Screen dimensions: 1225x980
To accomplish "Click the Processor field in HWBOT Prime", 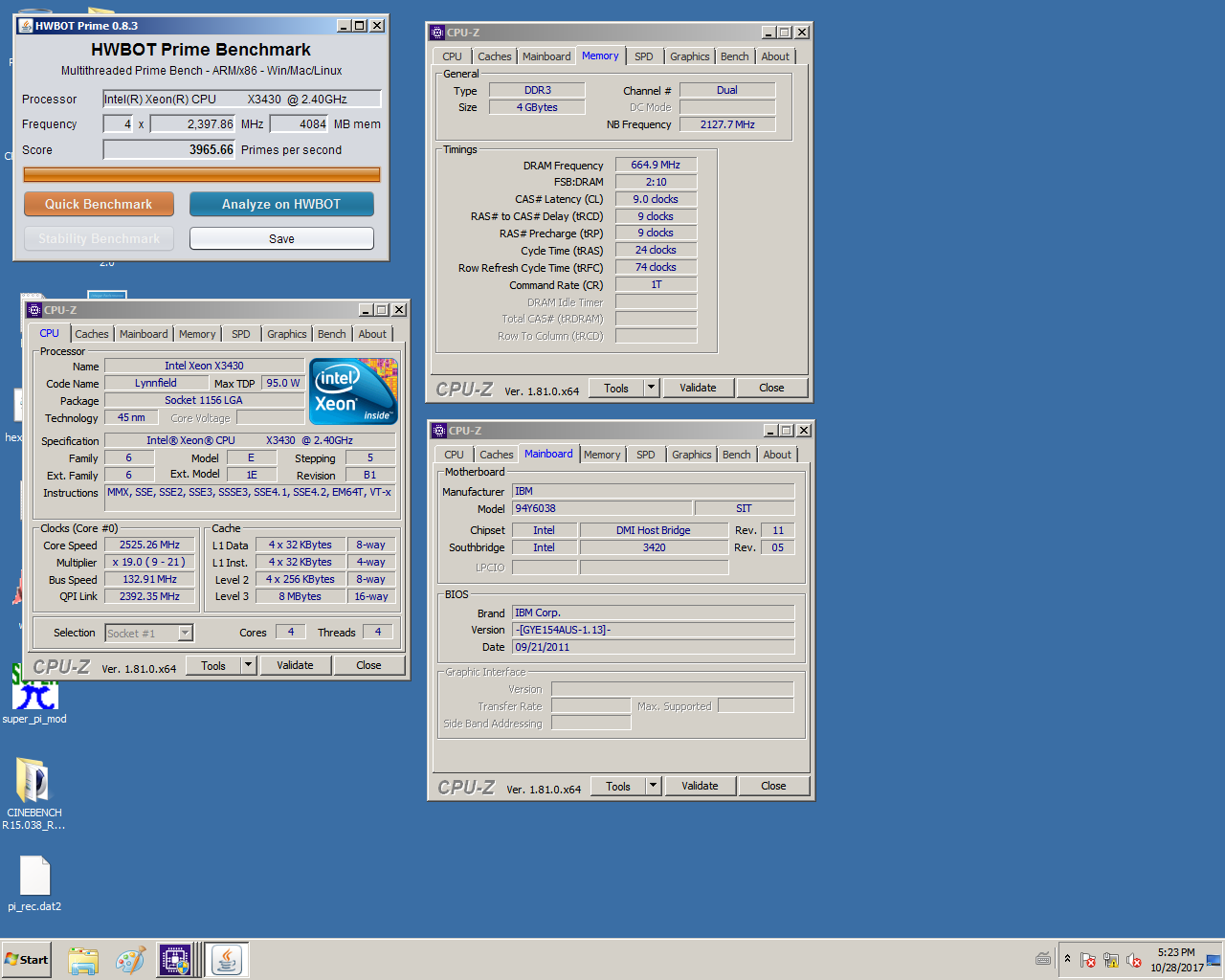I will click(x=242, y=99).
